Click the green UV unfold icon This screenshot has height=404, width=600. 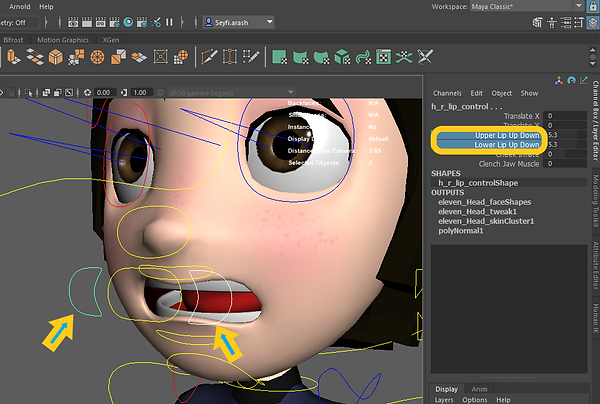tap(404, 57)
